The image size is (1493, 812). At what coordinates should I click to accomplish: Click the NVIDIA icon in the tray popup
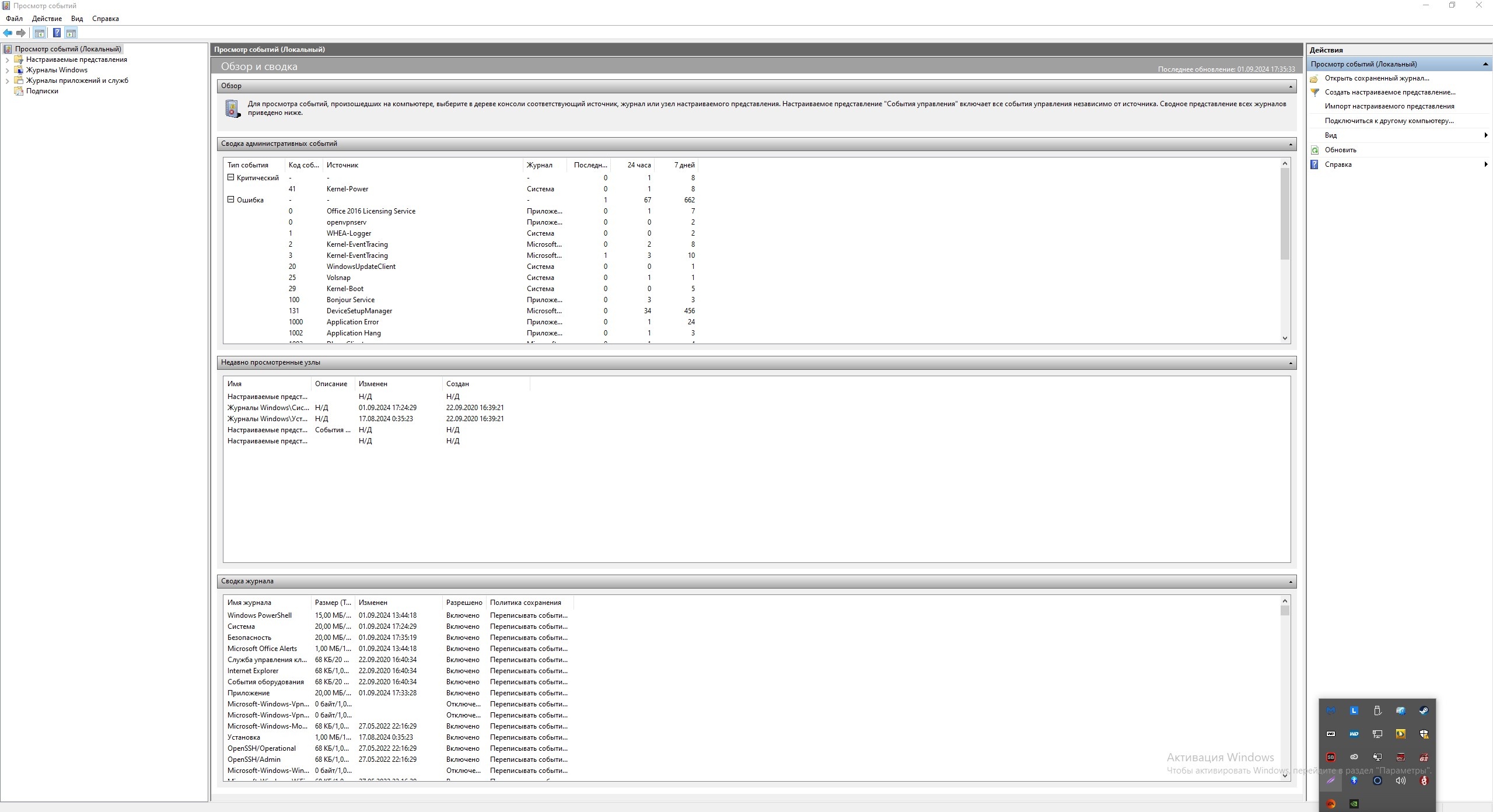pyautogui.click(x=1354, y=804)
